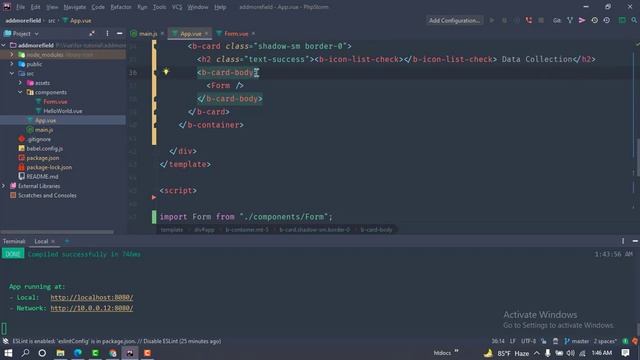Select package.json in project tree
Image resolution: width=640 pixels, height=360 pixels.
click(x=42, y=158)
